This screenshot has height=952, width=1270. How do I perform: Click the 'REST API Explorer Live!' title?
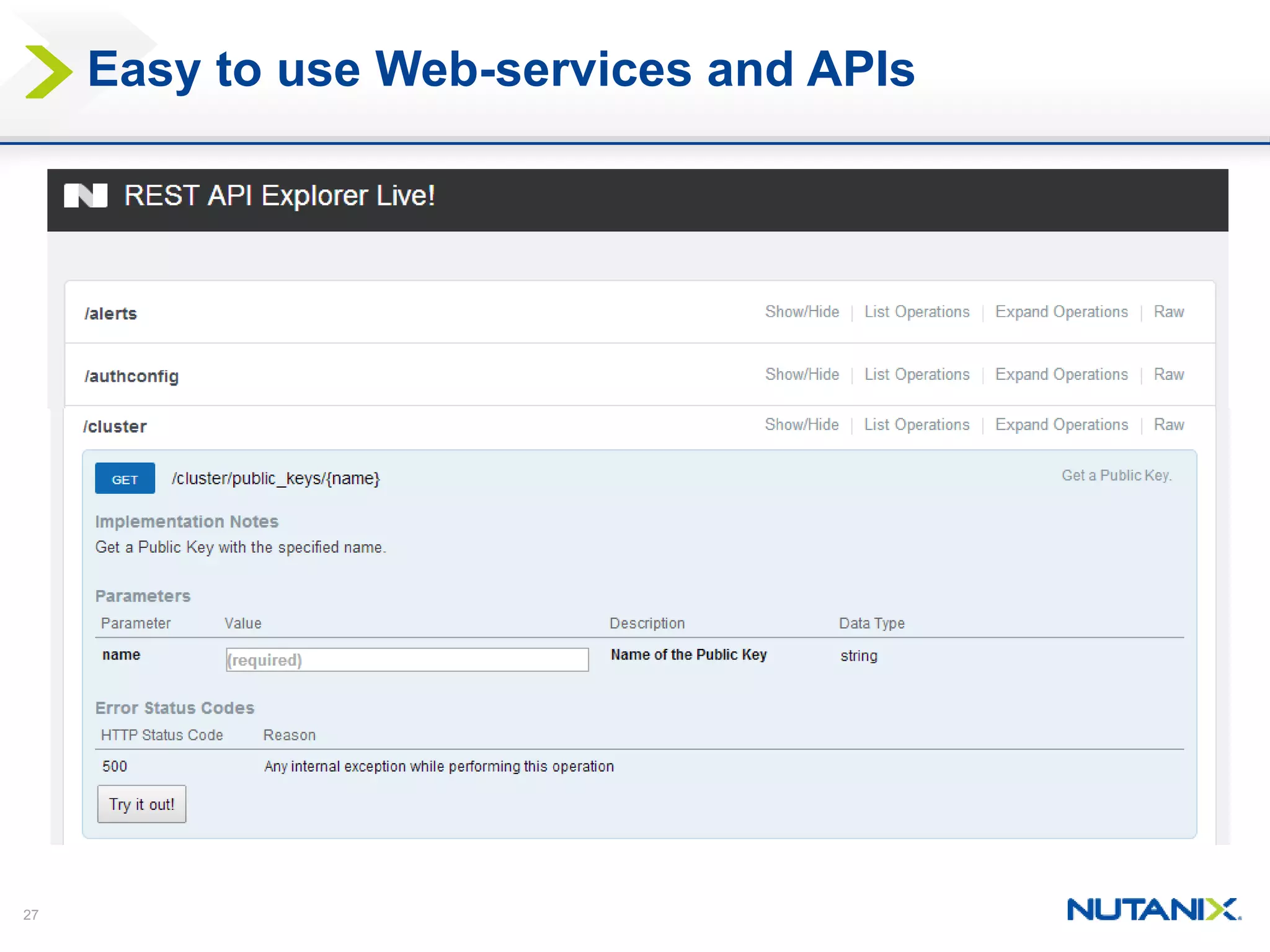point(280,196)
